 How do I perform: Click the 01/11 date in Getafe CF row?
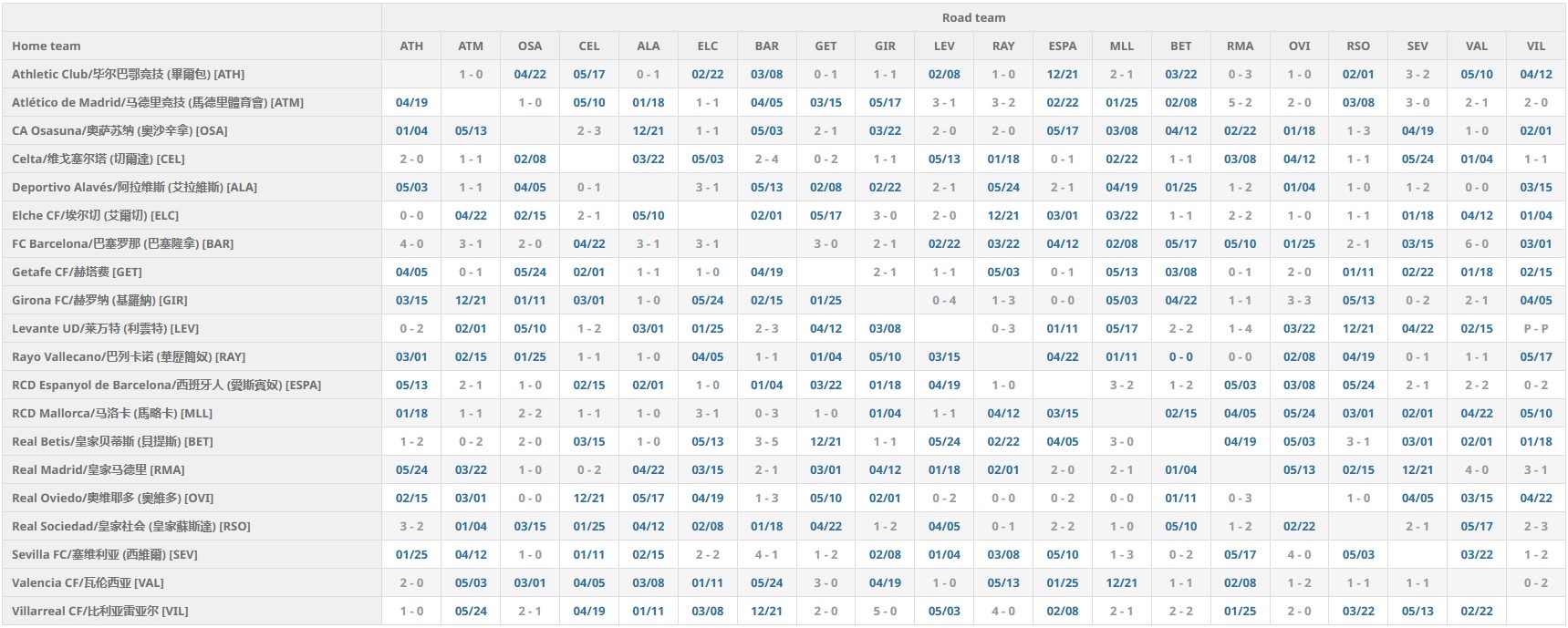pos(1357,273)
